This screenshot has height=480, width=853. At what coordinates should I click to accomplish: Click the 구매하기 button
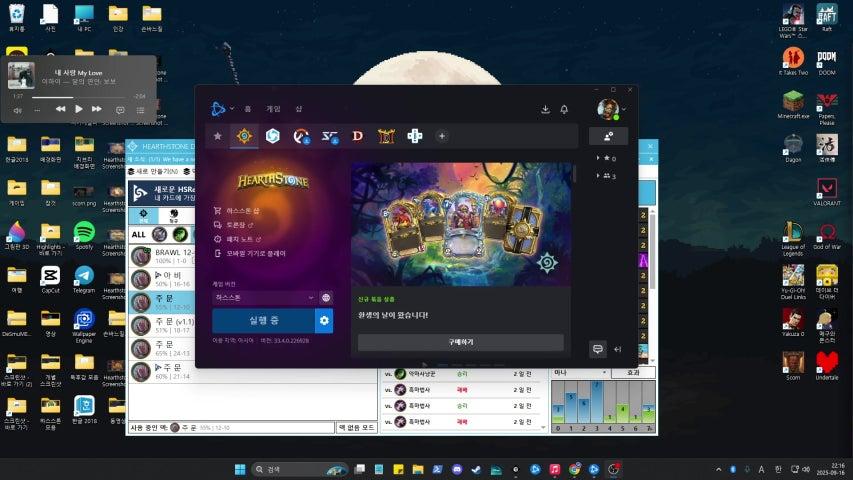[461, 342]
